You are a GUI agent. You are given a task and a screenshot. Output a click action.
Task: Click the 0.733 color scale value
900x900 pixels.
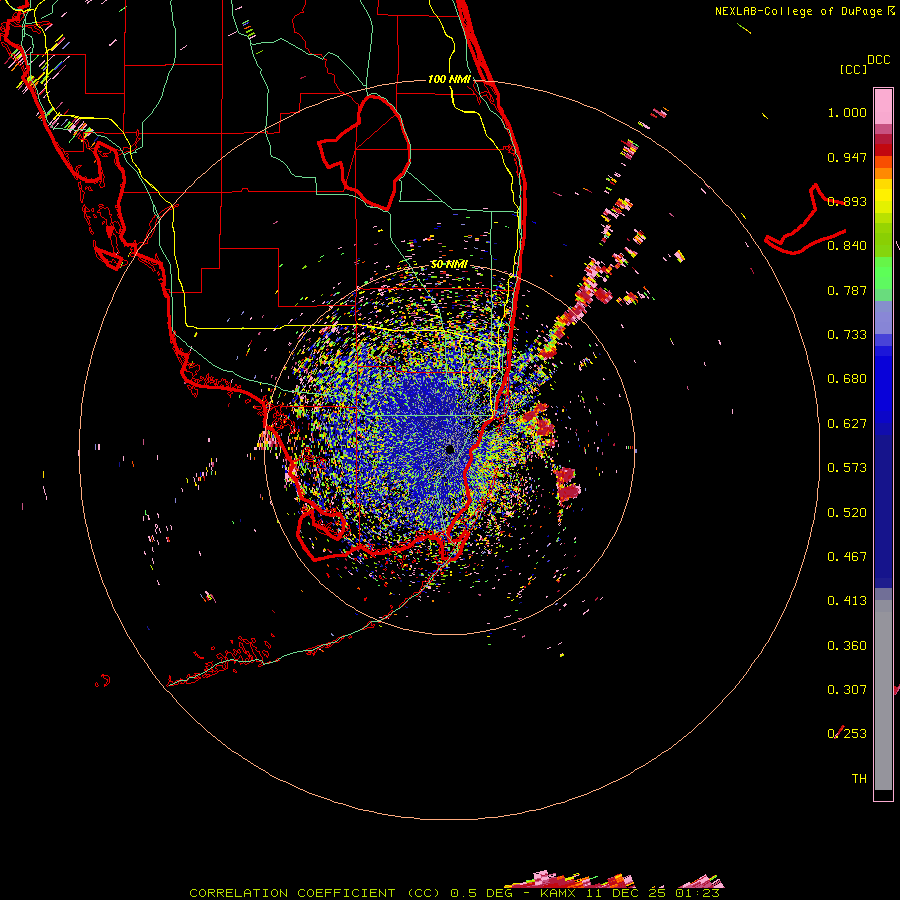point(847,335)
